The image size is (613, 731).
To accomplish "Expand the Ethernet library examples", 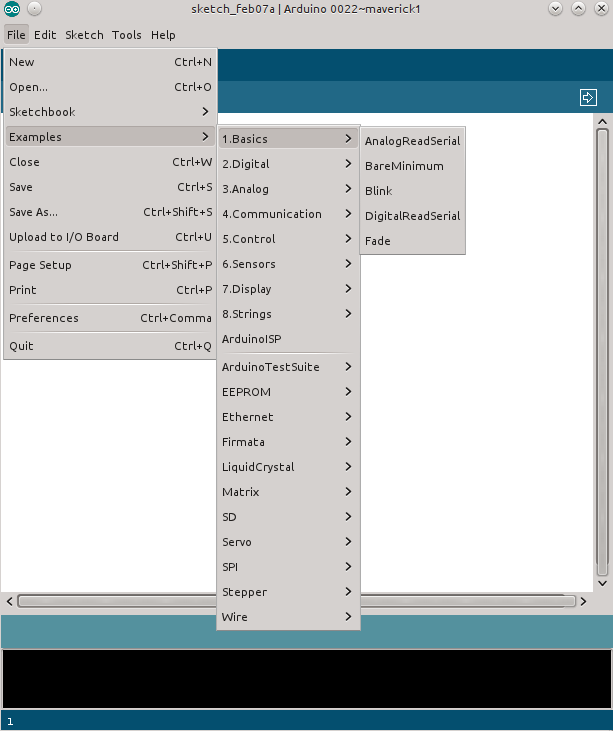I will click(x=288, y=417).
